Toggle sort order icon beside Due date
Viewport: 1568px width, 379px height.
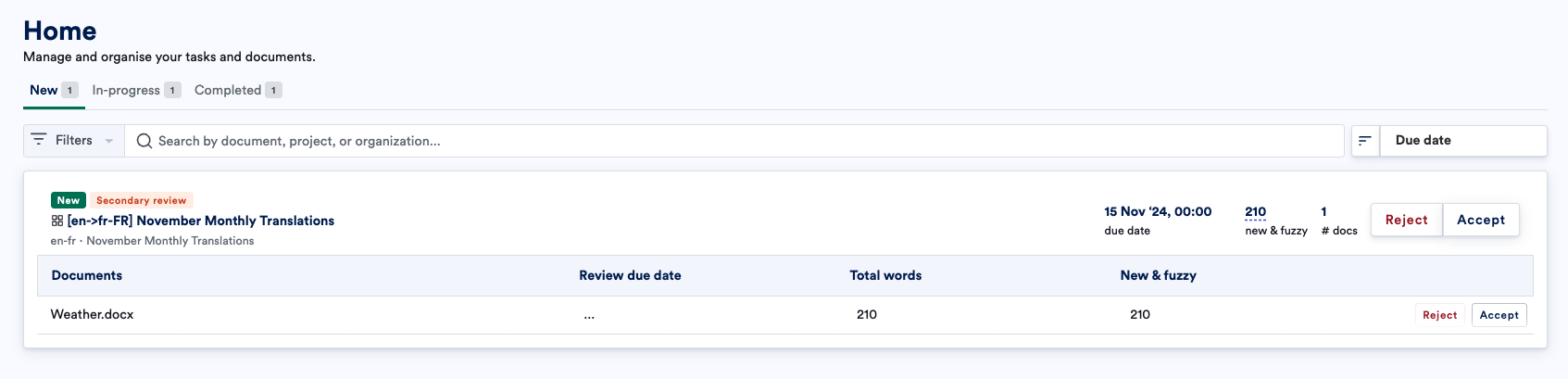pos(1365,141)
